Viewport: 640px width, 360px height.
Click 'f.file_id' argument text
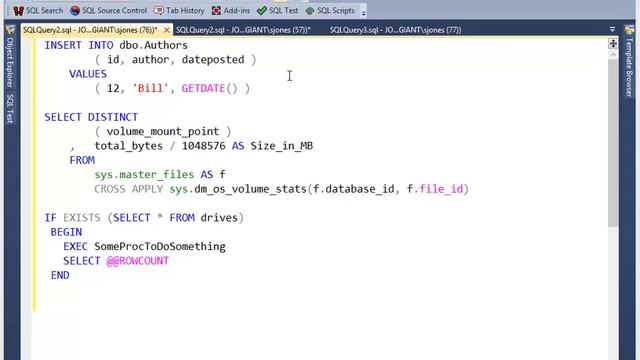(435, 189)
